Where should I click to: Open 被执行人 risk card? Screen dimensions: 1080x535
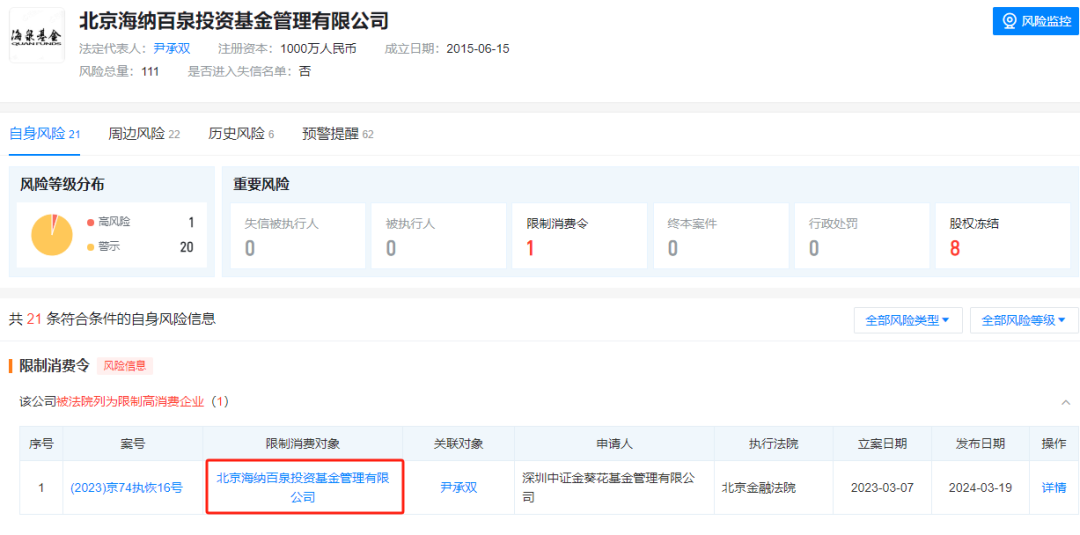pyautogui.click(x=439, y=235)
